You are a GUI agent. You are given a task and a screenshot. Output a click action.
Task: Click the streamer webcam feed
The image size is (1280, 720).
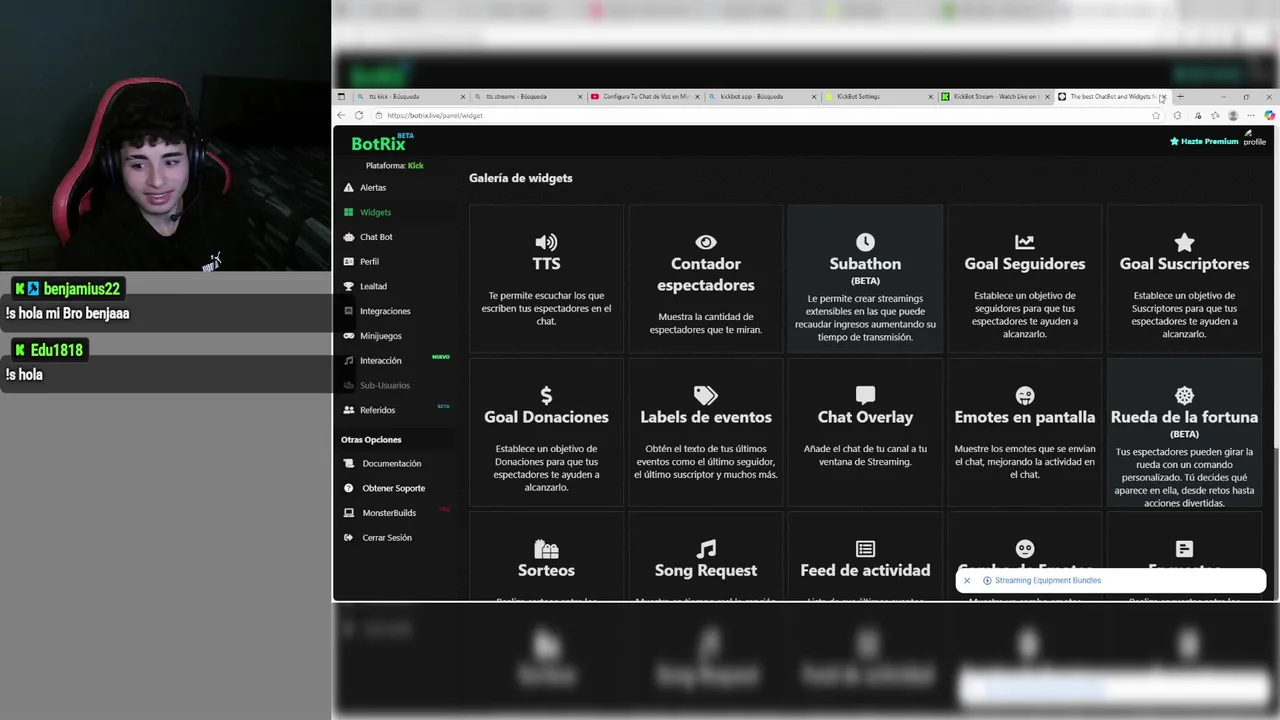(165, 135)
